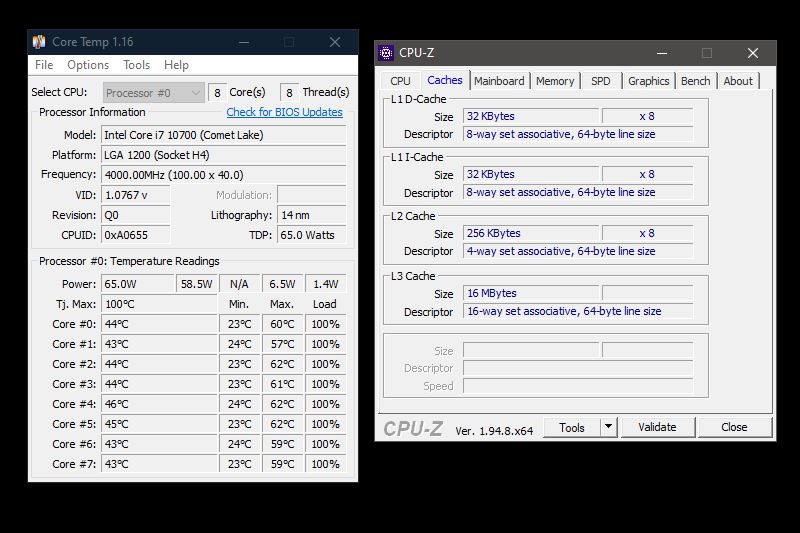Open the File menu in Core Temp
The image size is (800, 533).
click(44, 65)
